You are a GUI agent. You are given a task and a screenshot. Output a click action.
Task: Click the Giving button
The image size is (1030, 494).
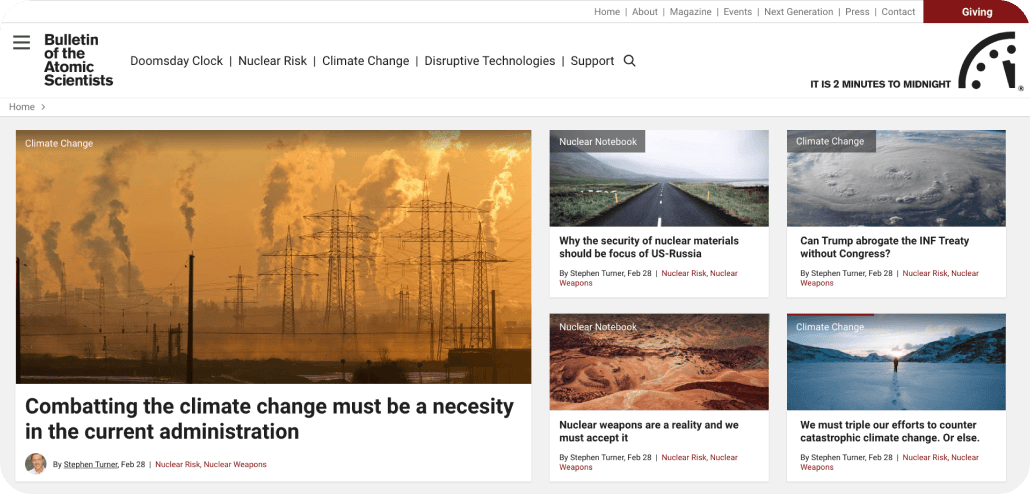coord(976,12)
